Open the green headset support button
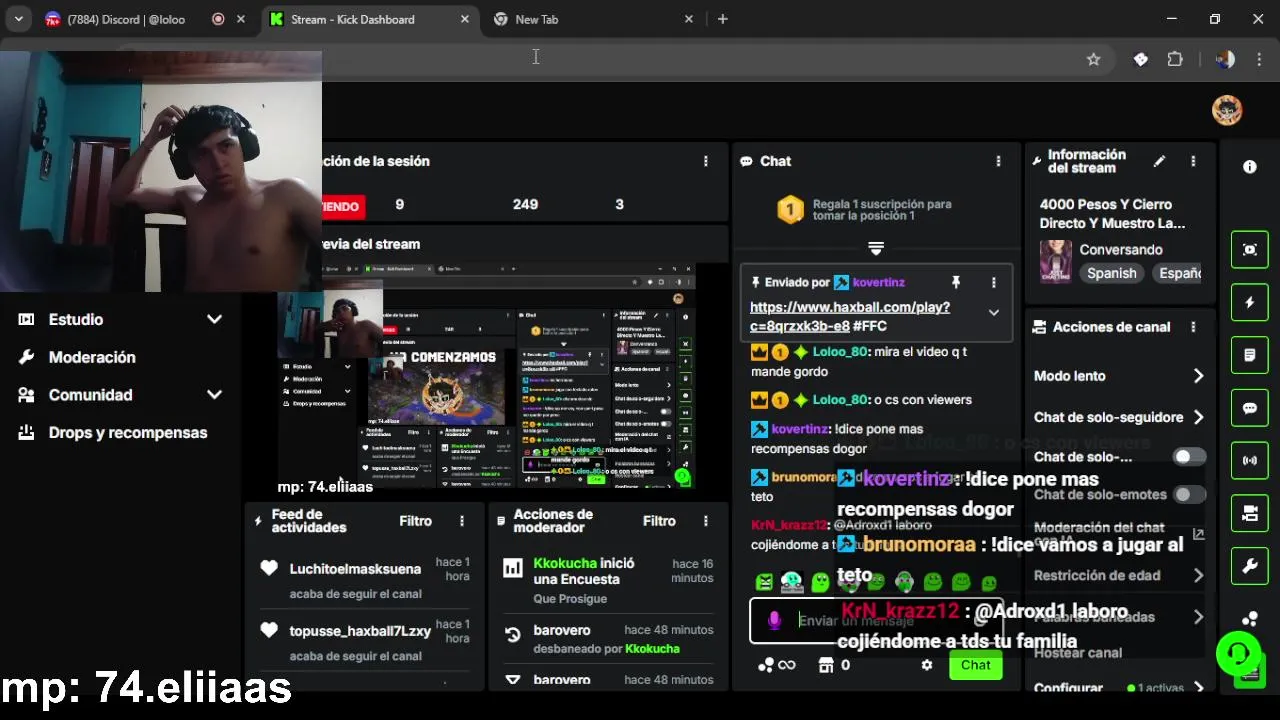This screenshot has height=720, width=1280. 1238,654
